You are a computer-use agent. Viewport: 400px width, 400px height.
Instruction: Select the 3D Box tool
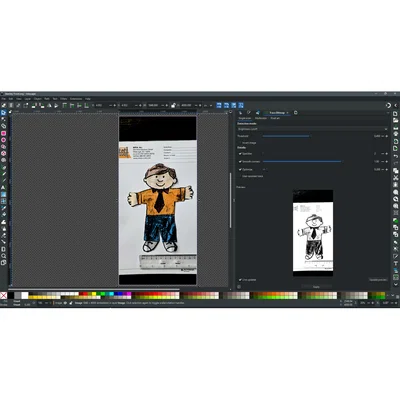click(3, 153)
